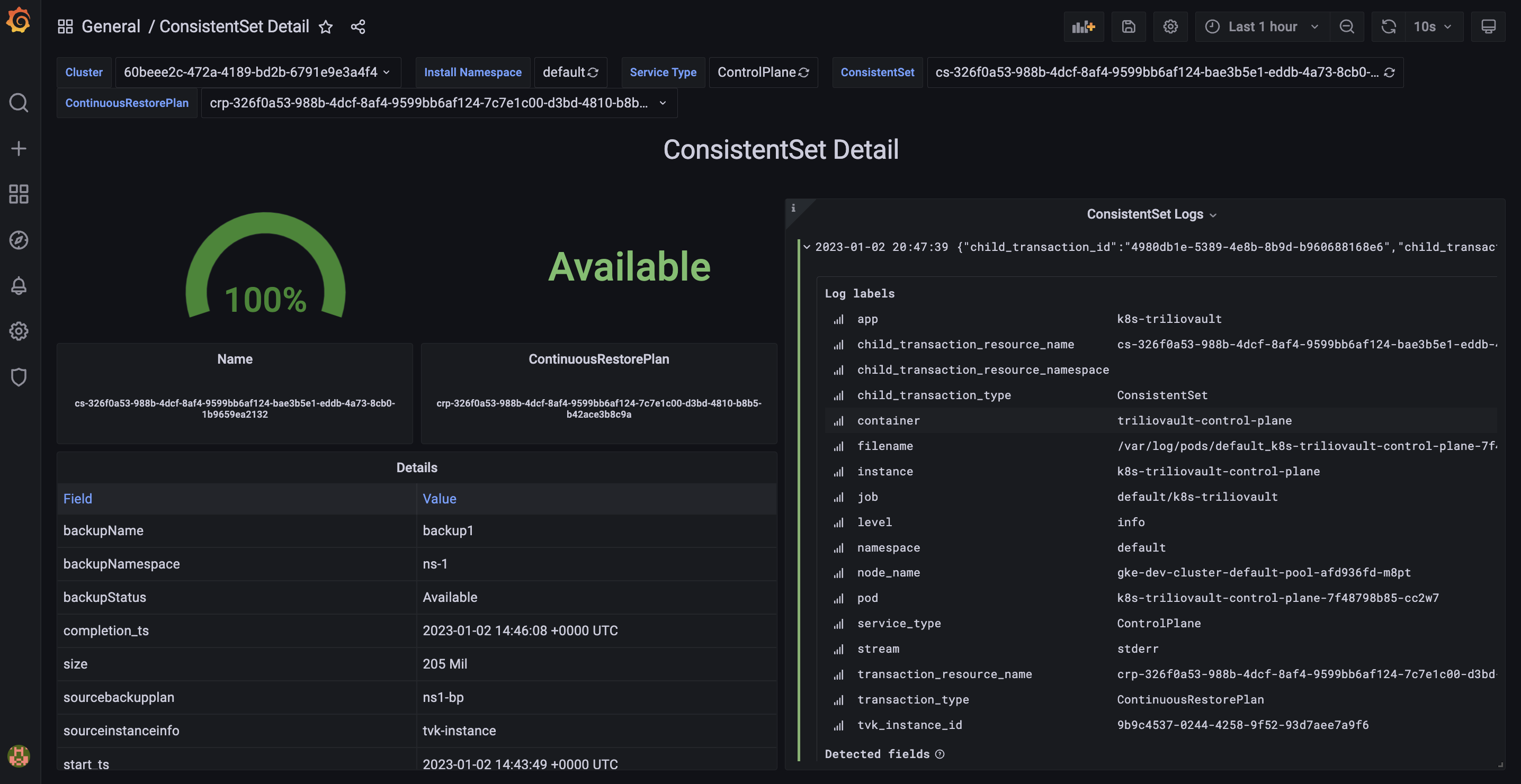Click the zoom out time range icon

(1347, 26)
